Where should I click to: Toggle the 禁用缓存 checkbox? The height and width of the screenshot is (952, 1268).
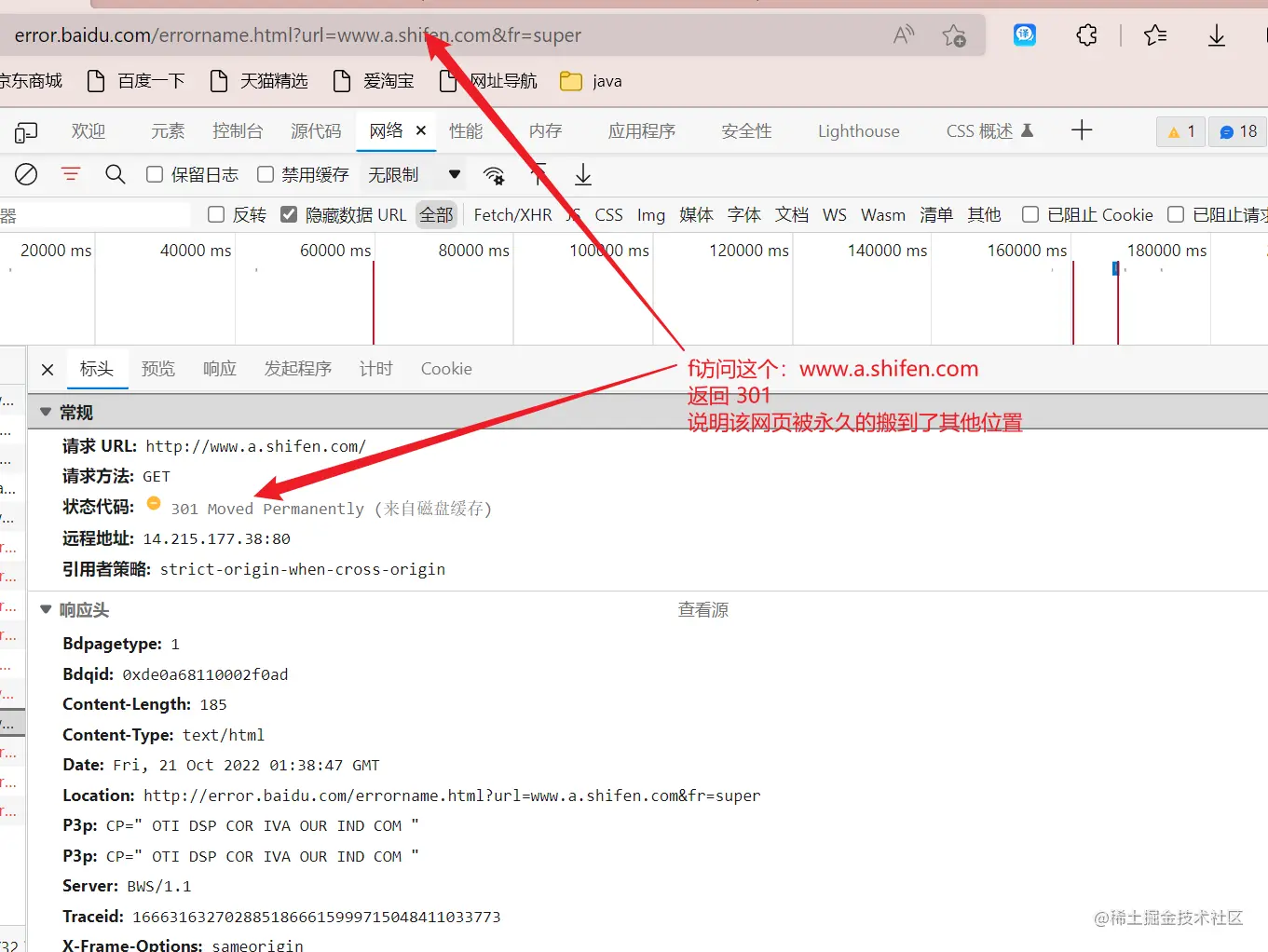coord(266,174)
